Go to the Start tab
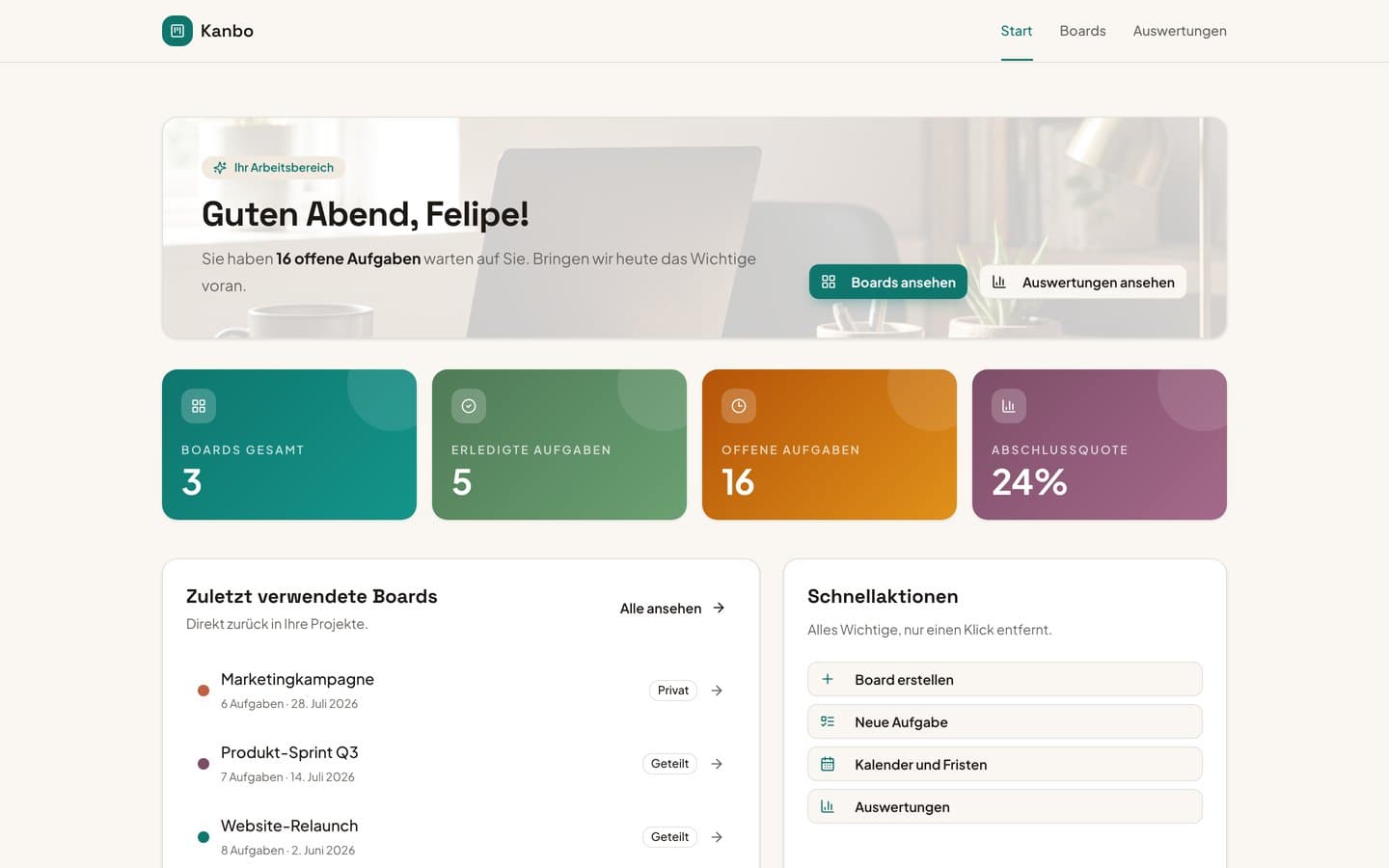Image resolution: width=1389 pixels, height=868 pixels. coord(1017,31)
